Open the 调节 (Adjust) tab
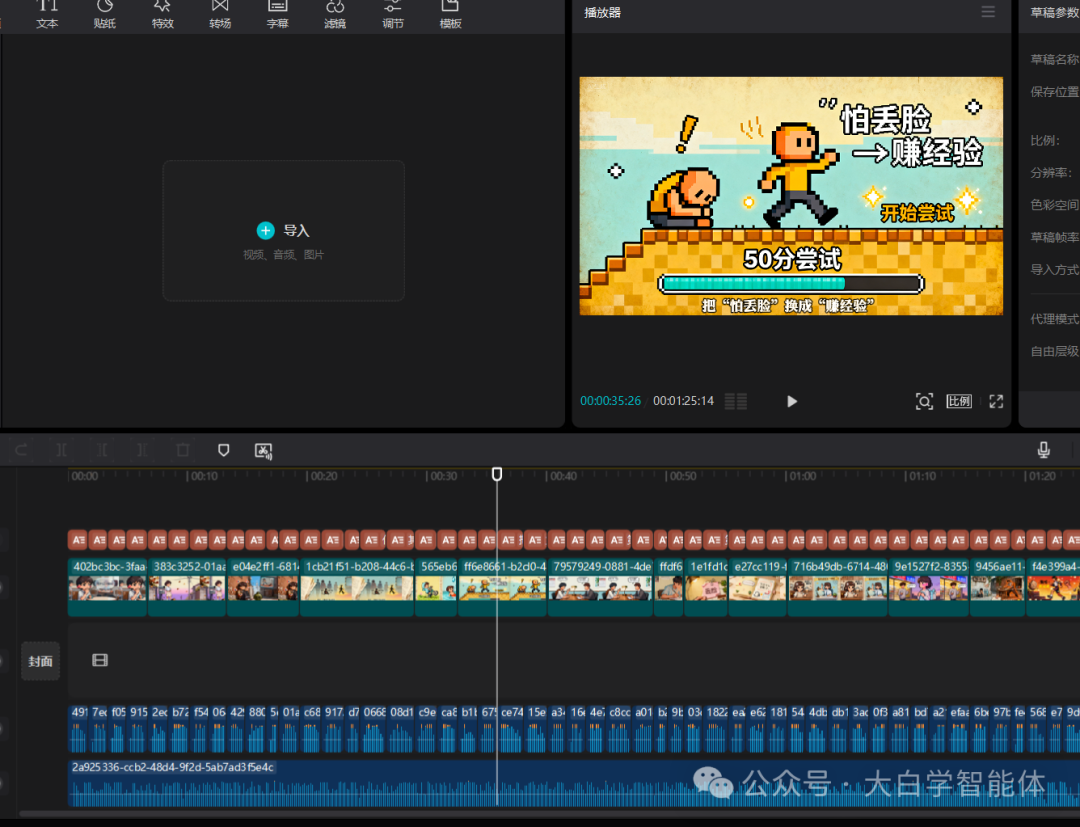Screen dimensions: 1080x827 coord(393,14)
